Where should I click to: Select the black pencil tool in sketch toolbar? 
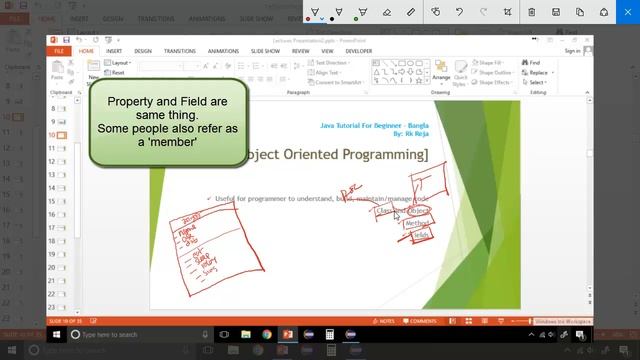[x=338, y=11]
